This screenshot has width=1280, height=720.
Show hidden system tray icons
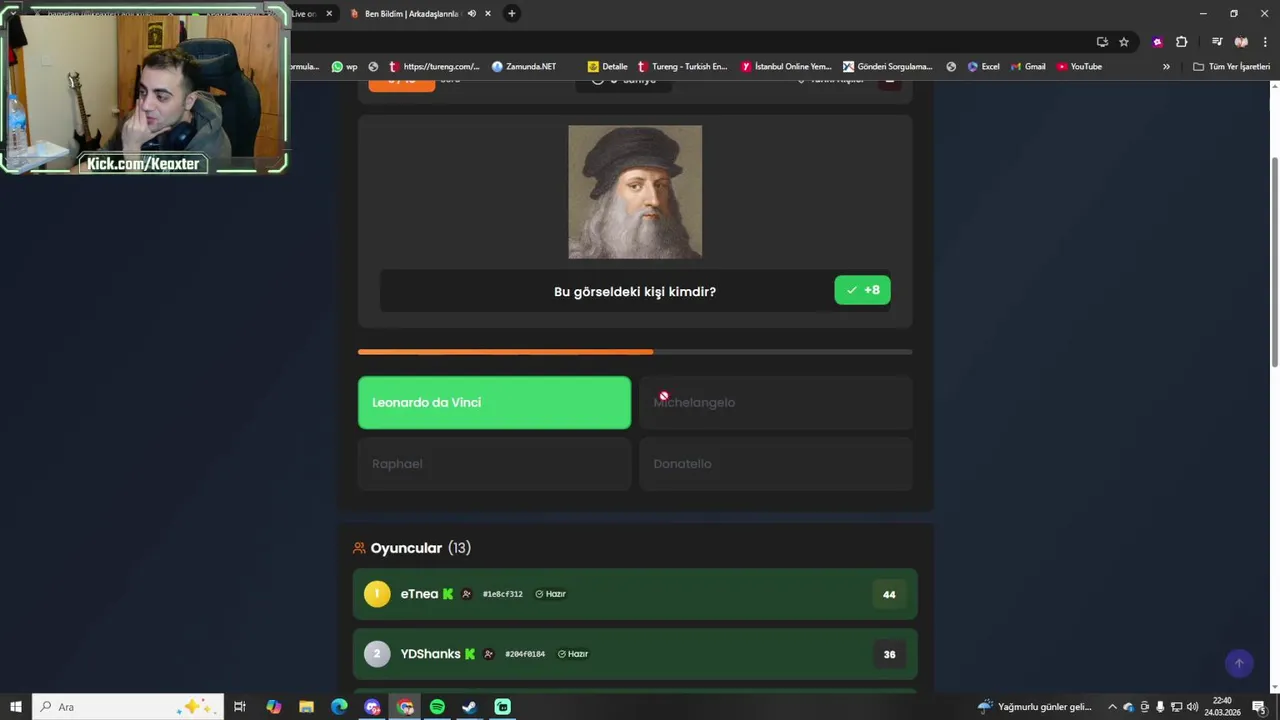[x=1112, y=707]
